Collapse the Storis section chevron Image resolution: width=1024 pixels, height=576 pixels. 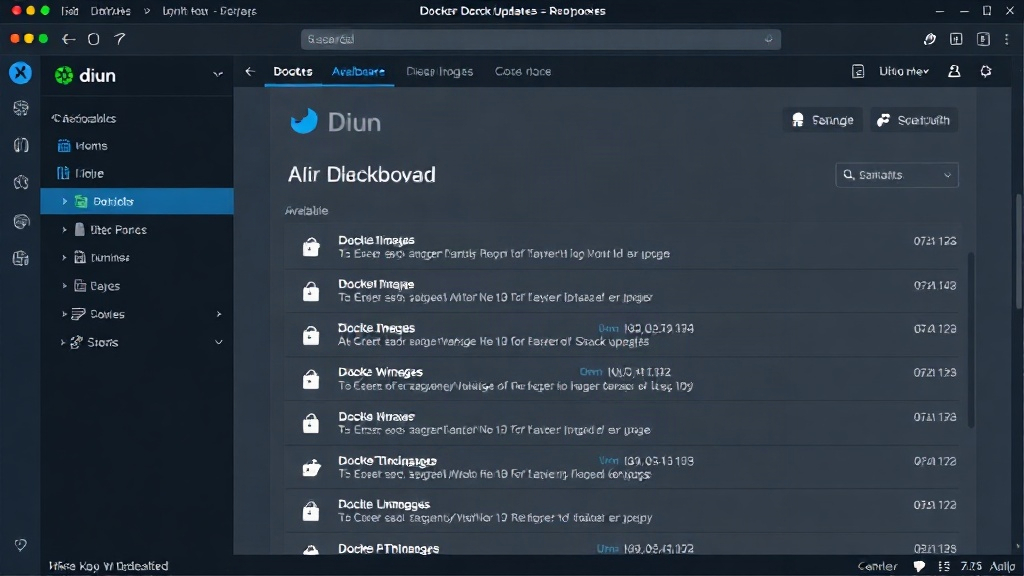click(x=219, y=342)
